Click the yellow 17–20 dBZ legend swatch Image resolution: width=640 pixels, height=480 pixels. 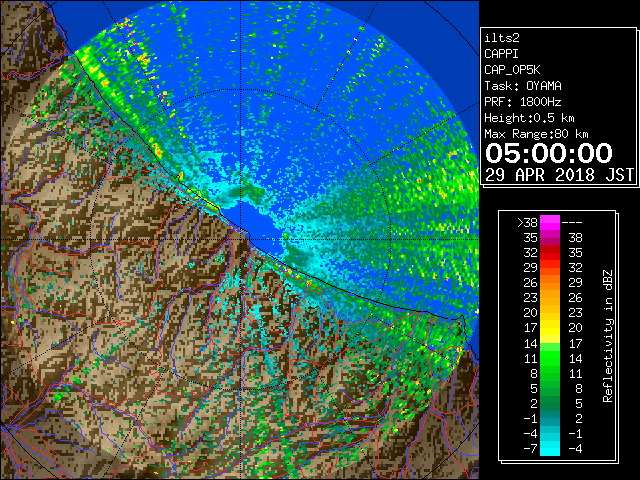[550, 328]
